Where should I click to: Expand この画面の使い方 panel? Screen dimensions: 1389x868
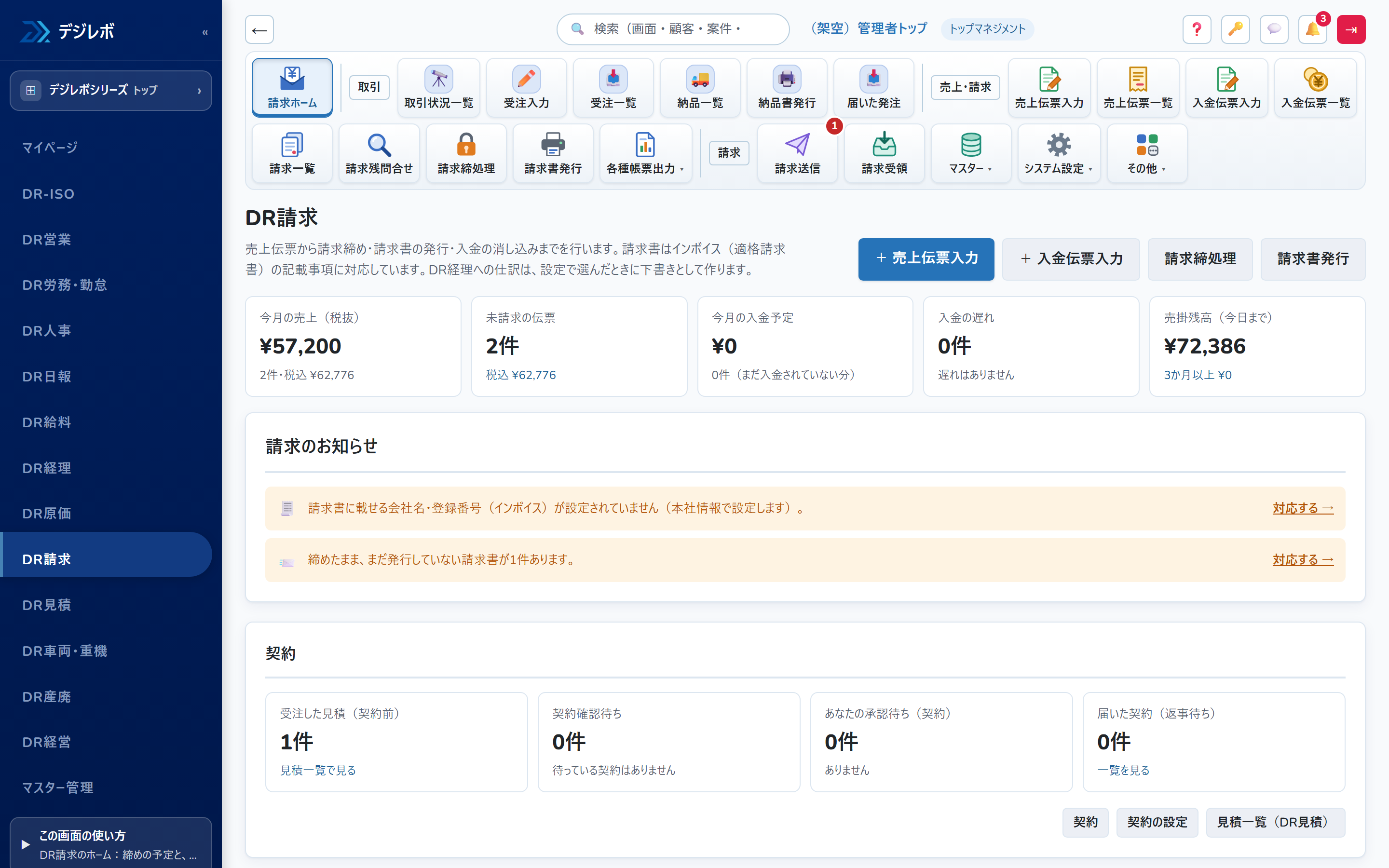pos(111,844)
